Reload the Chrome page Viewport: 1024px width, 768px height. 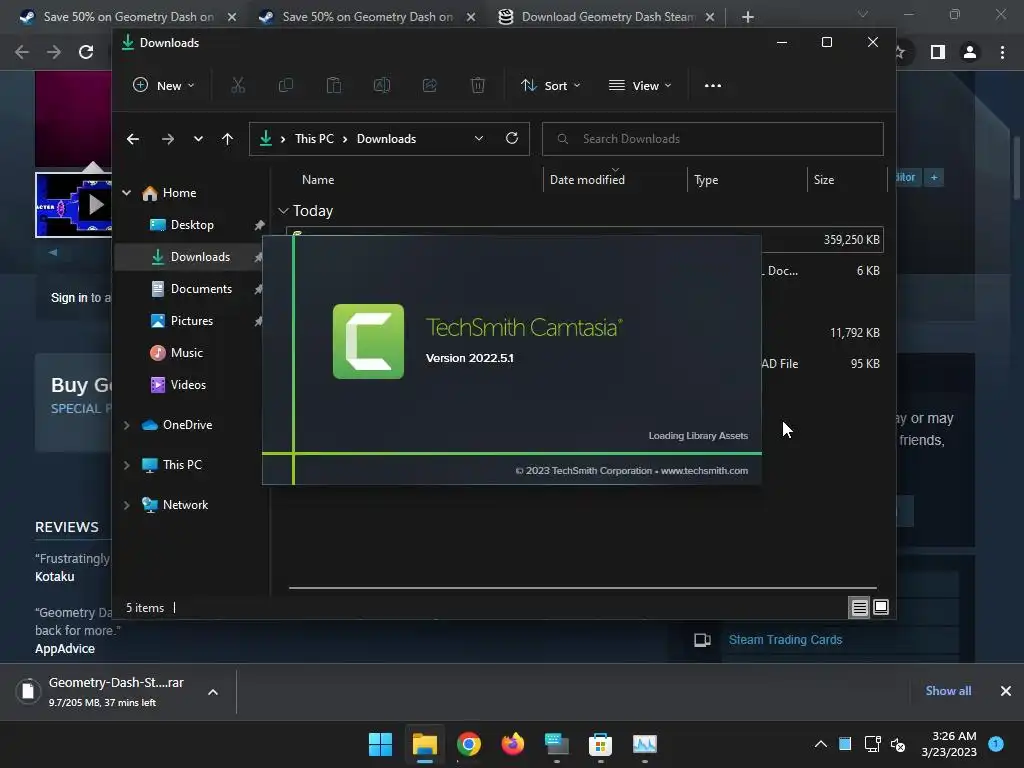pos(86,52)
